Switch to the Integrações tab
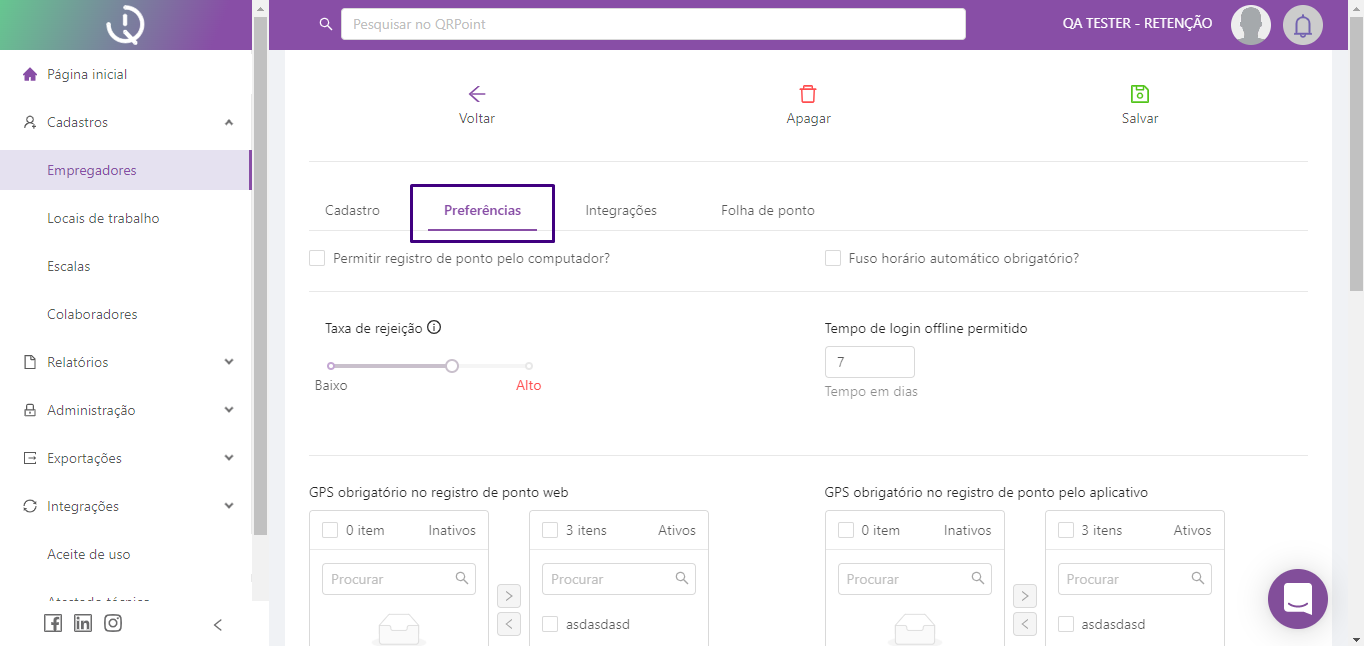The width and height of the screenshot is (1364, 646). tap(621, 210)
